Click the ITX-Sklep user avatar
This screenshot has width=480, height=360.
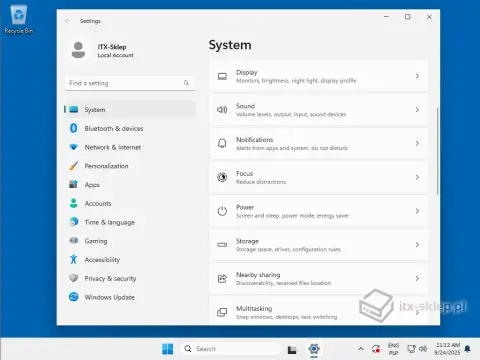78,50
